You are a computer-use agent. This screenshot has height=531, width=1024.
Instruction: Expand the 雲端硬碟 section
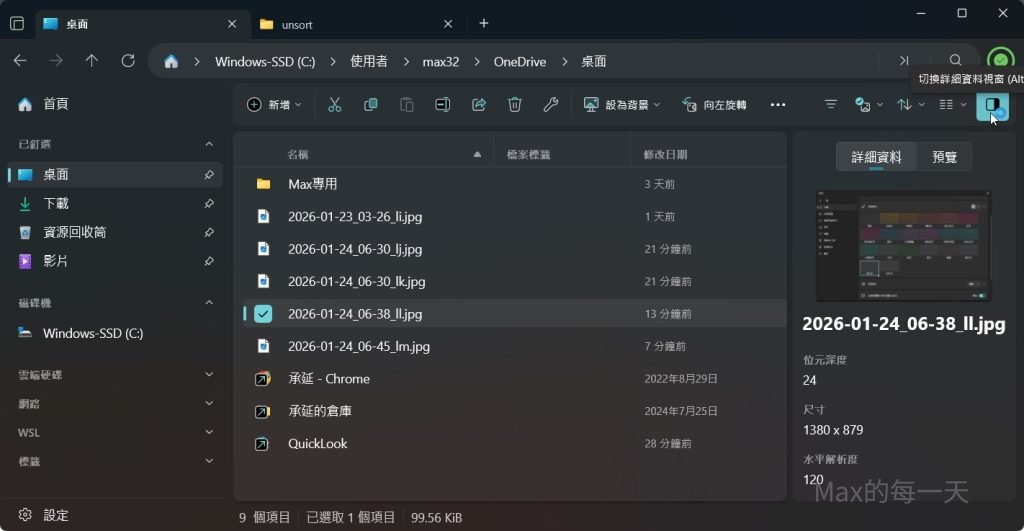(x=209, y=374)
